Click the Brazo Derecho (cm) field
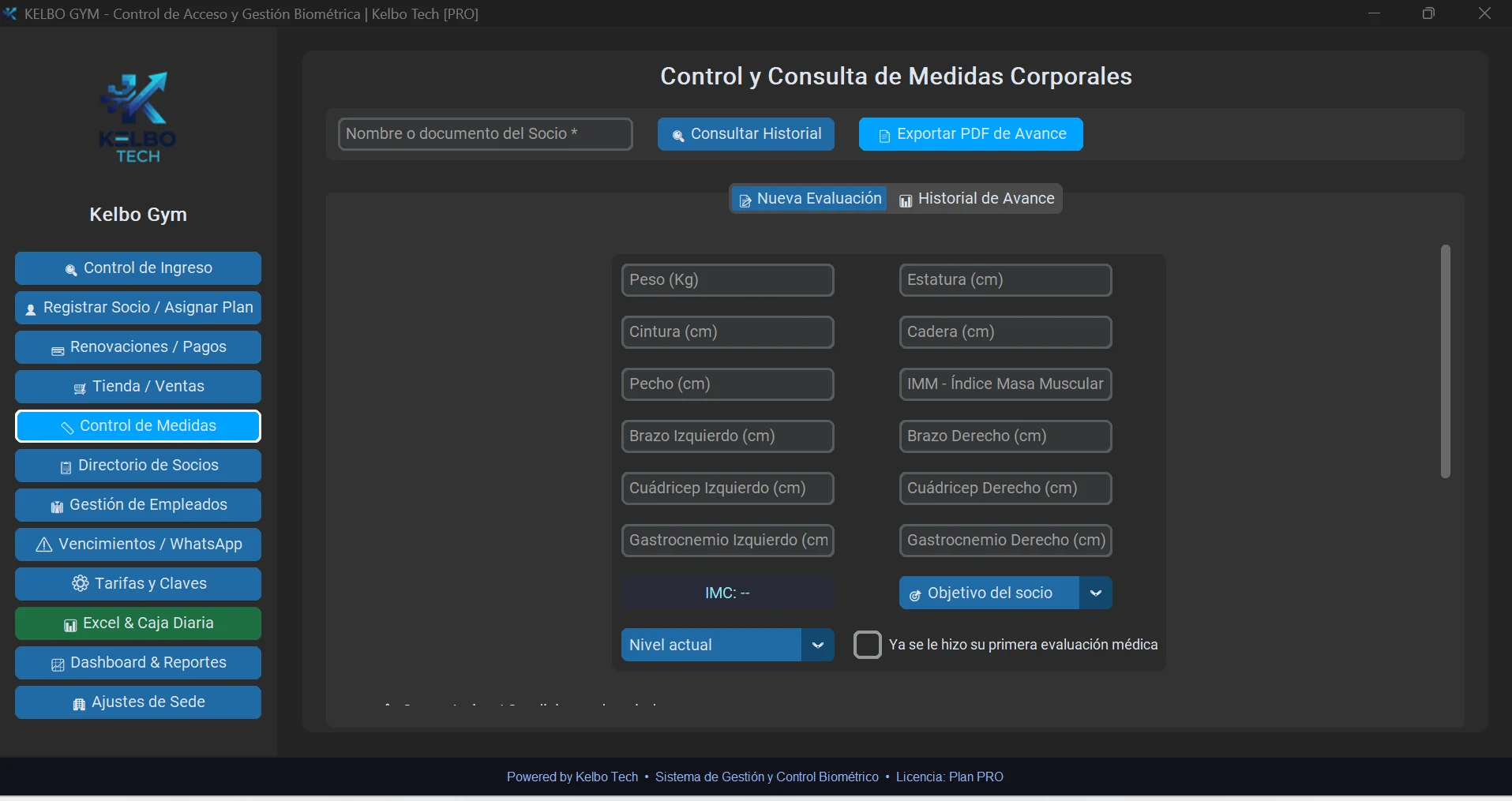 (1006, 436)
